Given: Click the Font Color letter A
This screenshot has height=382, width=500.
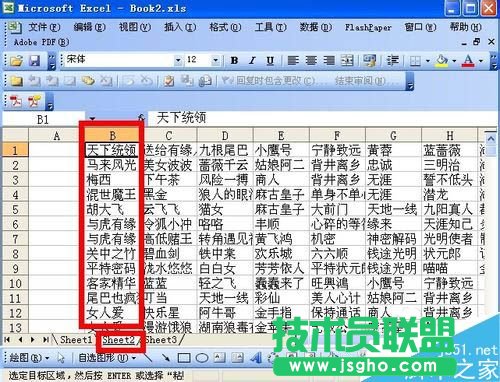Looking at the screenshot, I should tap(468, 61).
